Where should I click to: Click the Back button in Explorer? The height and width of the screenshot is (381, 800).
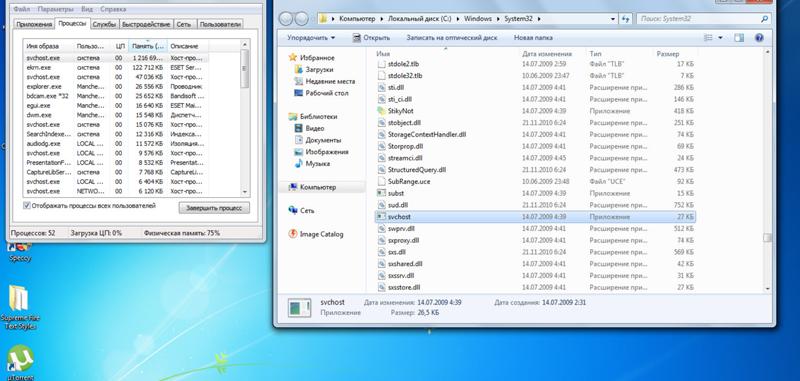pos(286,19)
